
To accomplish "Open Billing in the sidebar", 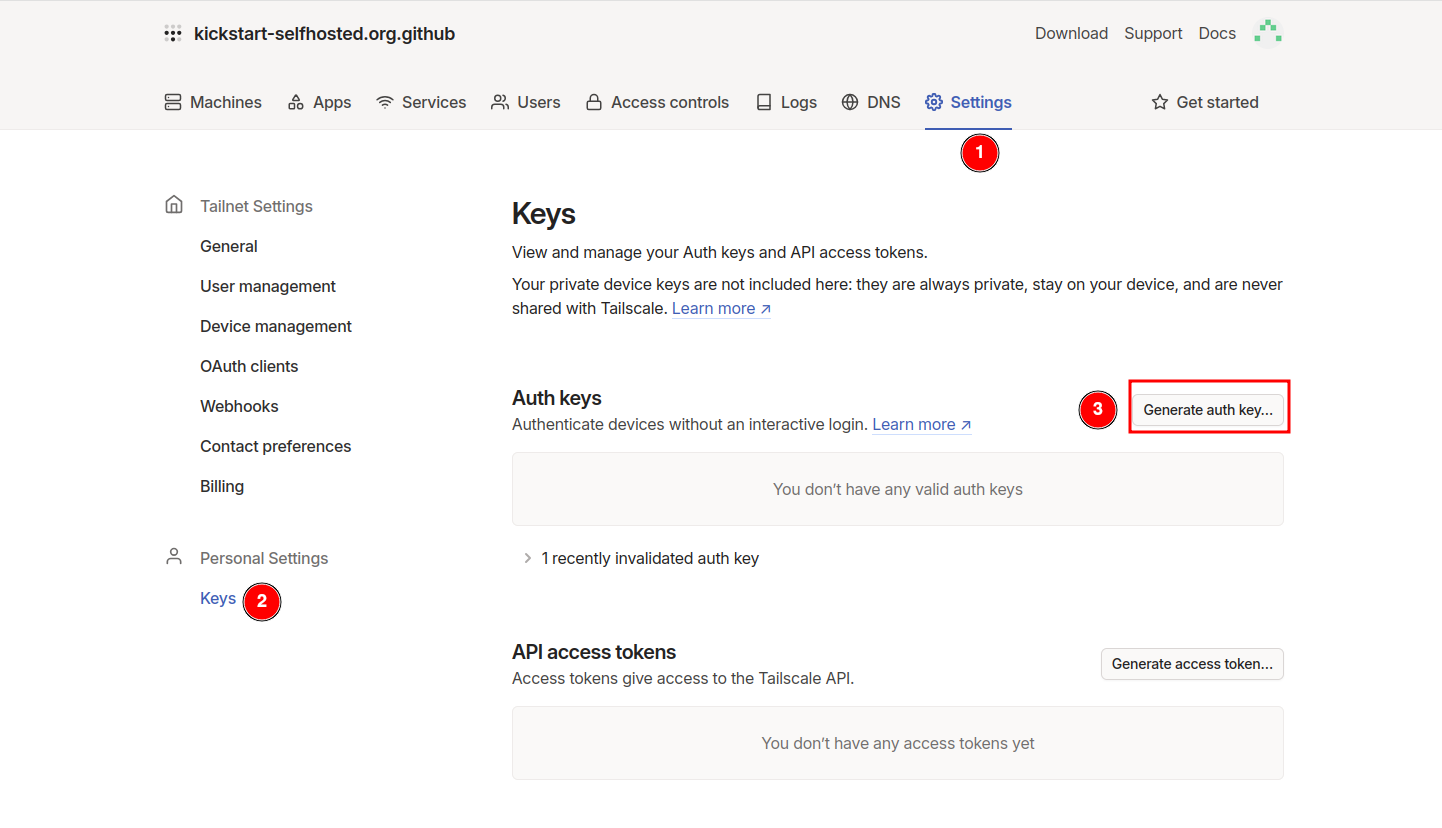I will pos(222,486).
